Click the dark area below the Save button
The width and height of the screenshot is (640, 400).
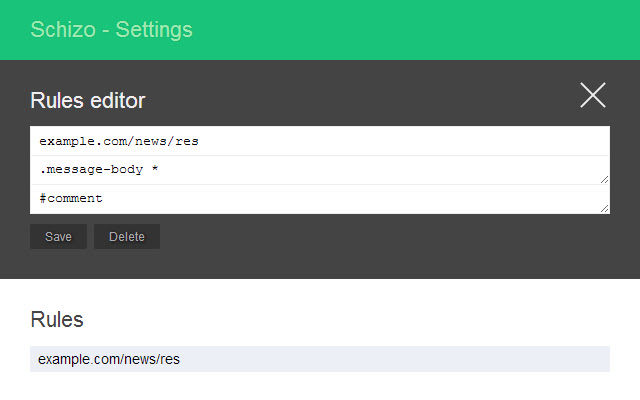[x=58, y=264]
